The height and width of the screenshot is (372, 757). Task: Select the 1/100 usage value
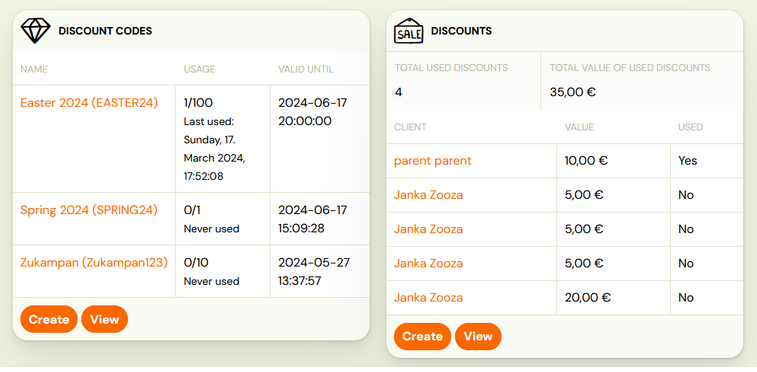198,103
